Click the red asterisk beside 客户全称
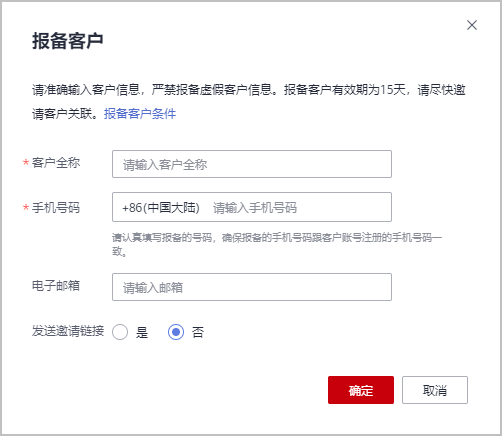 [26, 163]
